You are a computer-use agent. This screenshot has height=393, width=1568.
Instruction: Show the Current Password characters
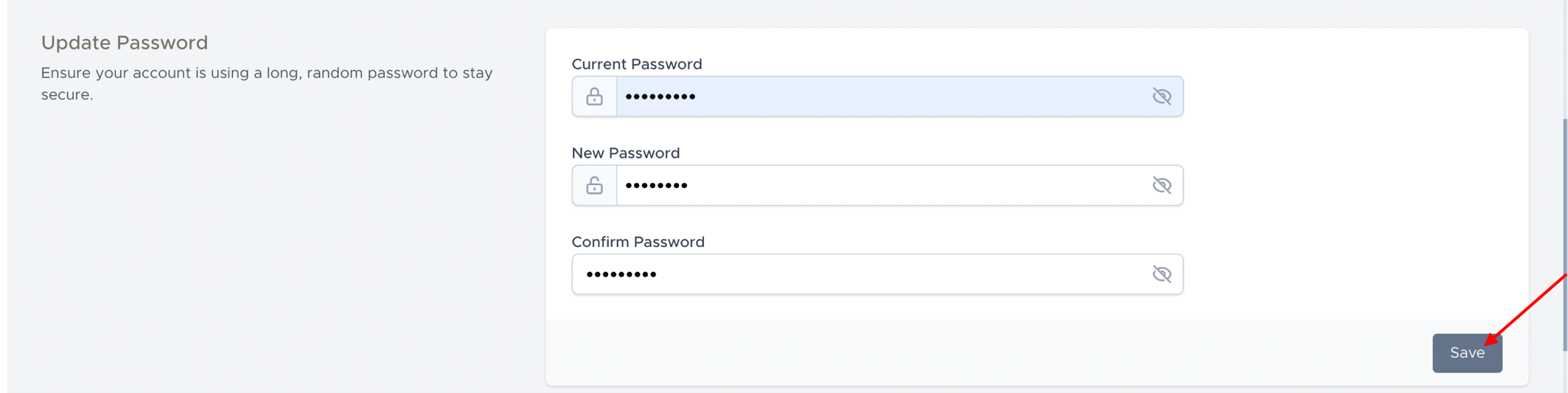1162,97
